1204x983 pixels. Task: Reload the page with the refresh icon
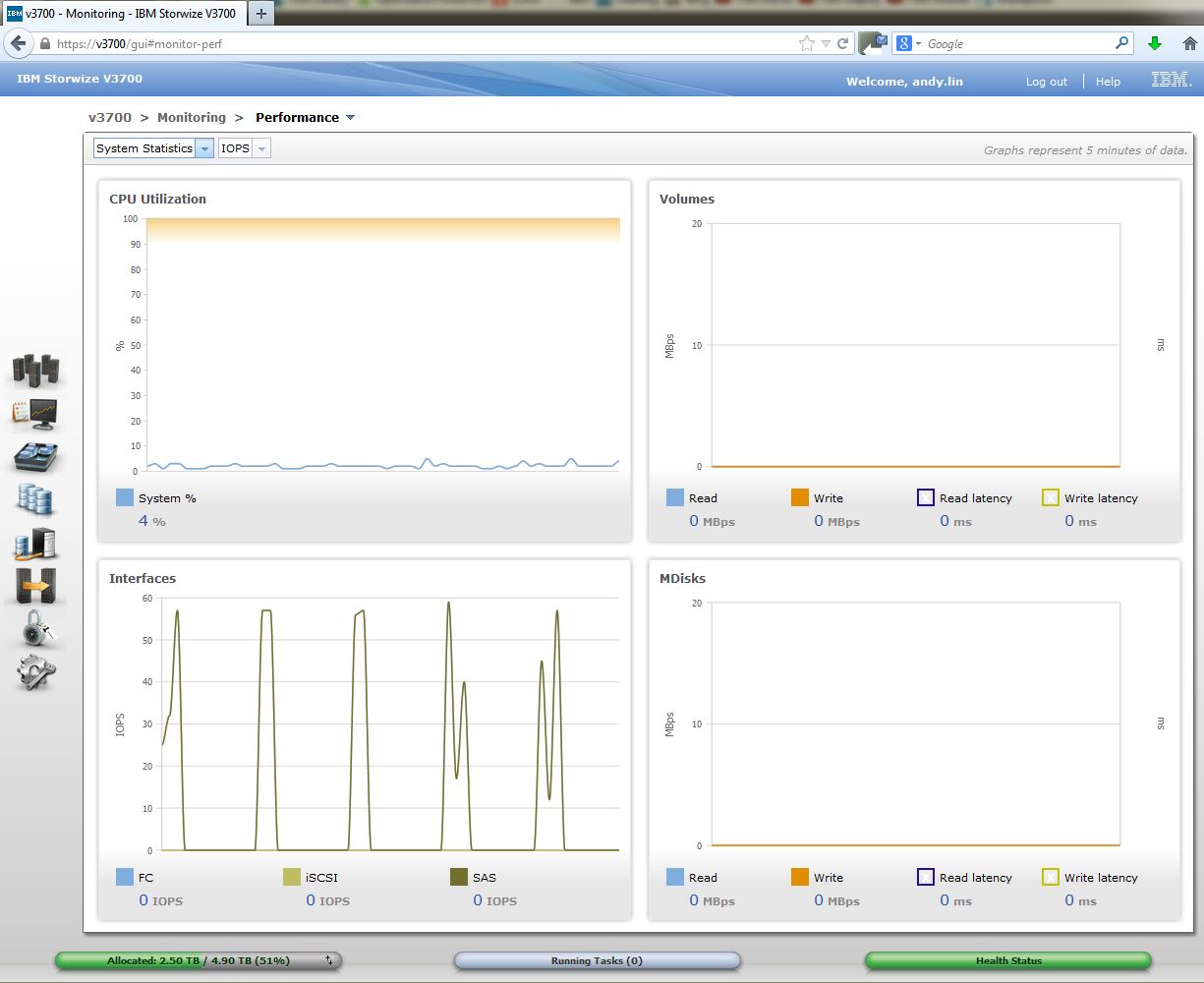click(x=842, y=43)
